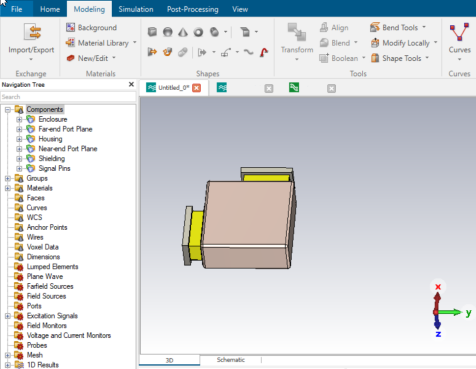Click the Background icon
This screenshot has height=369, width=476.
[x=70, y=27]
